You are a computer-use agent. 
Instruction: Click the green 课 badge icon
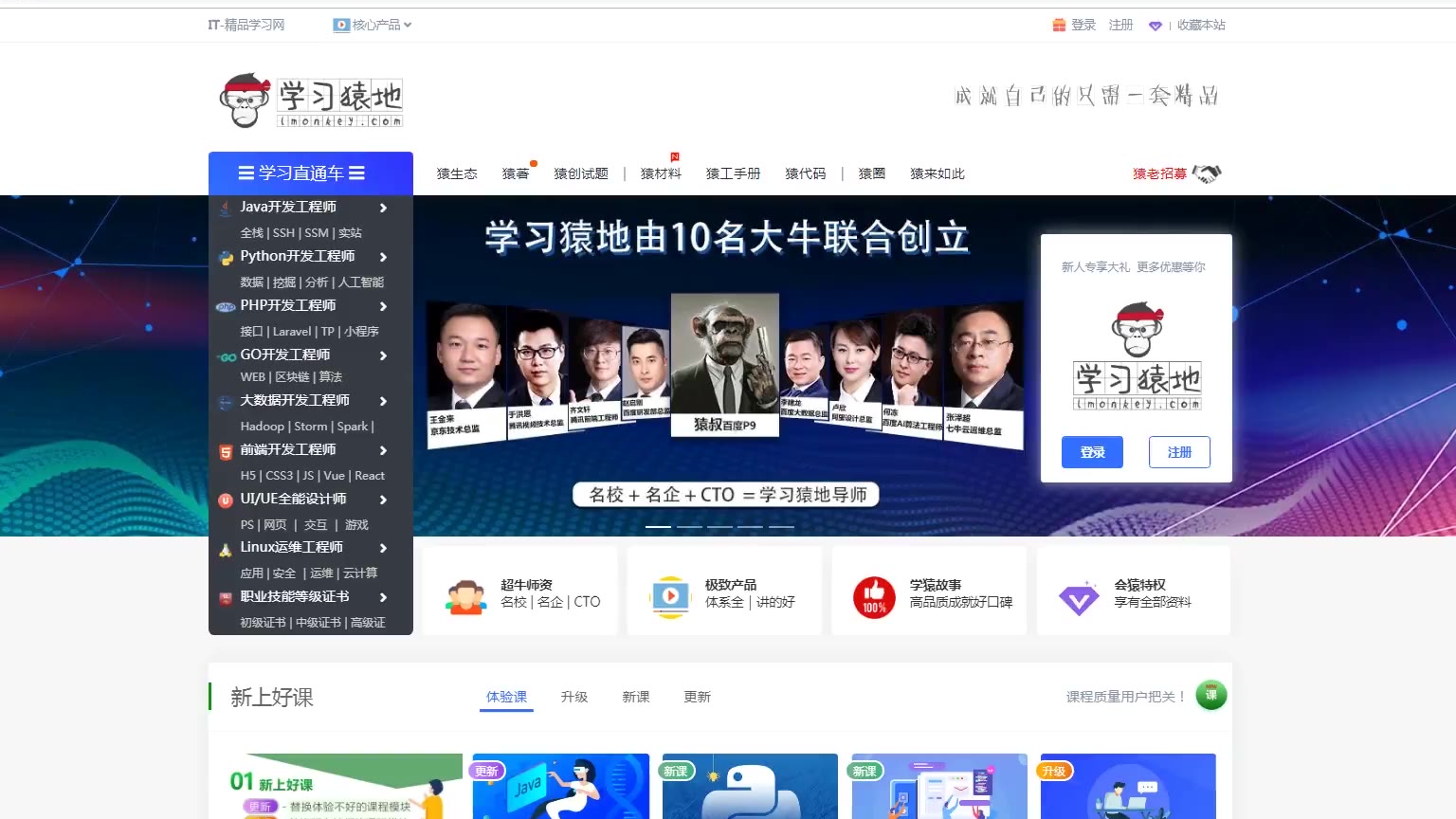point(1211,695)
